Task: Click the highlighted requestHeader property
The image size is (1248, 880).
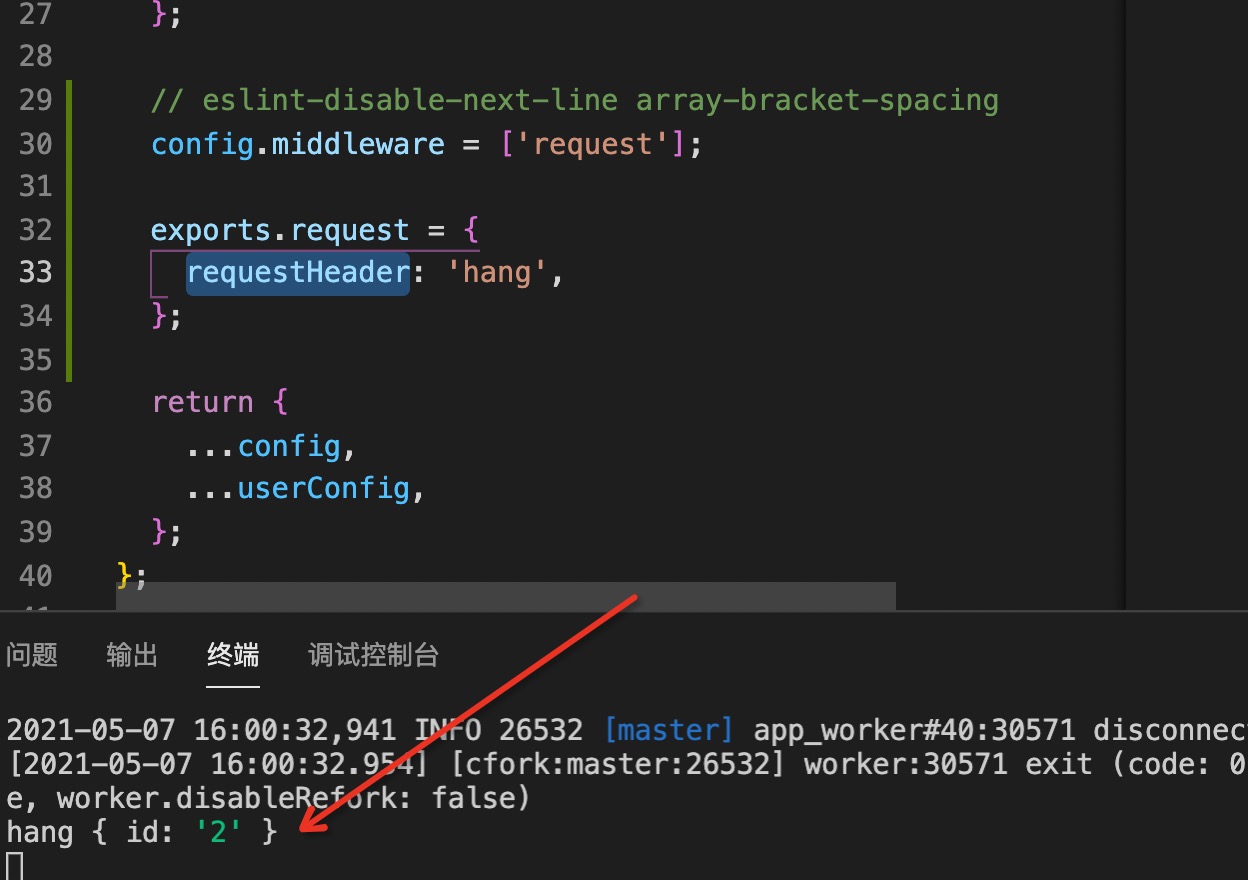Action: (x=298, y=273)
